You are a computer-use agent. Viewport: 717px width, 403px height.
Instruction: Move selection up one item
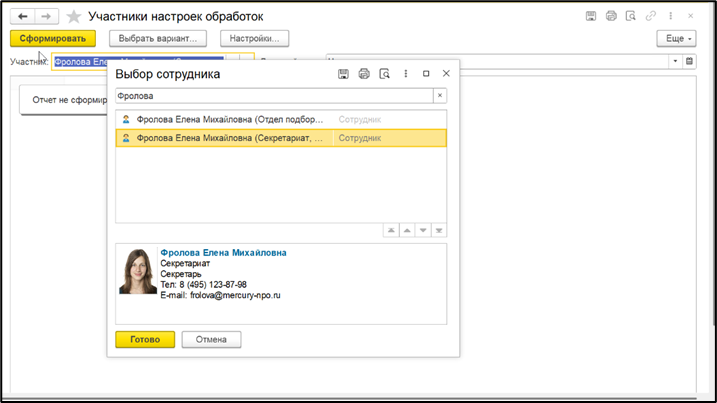tap(407, 231)
